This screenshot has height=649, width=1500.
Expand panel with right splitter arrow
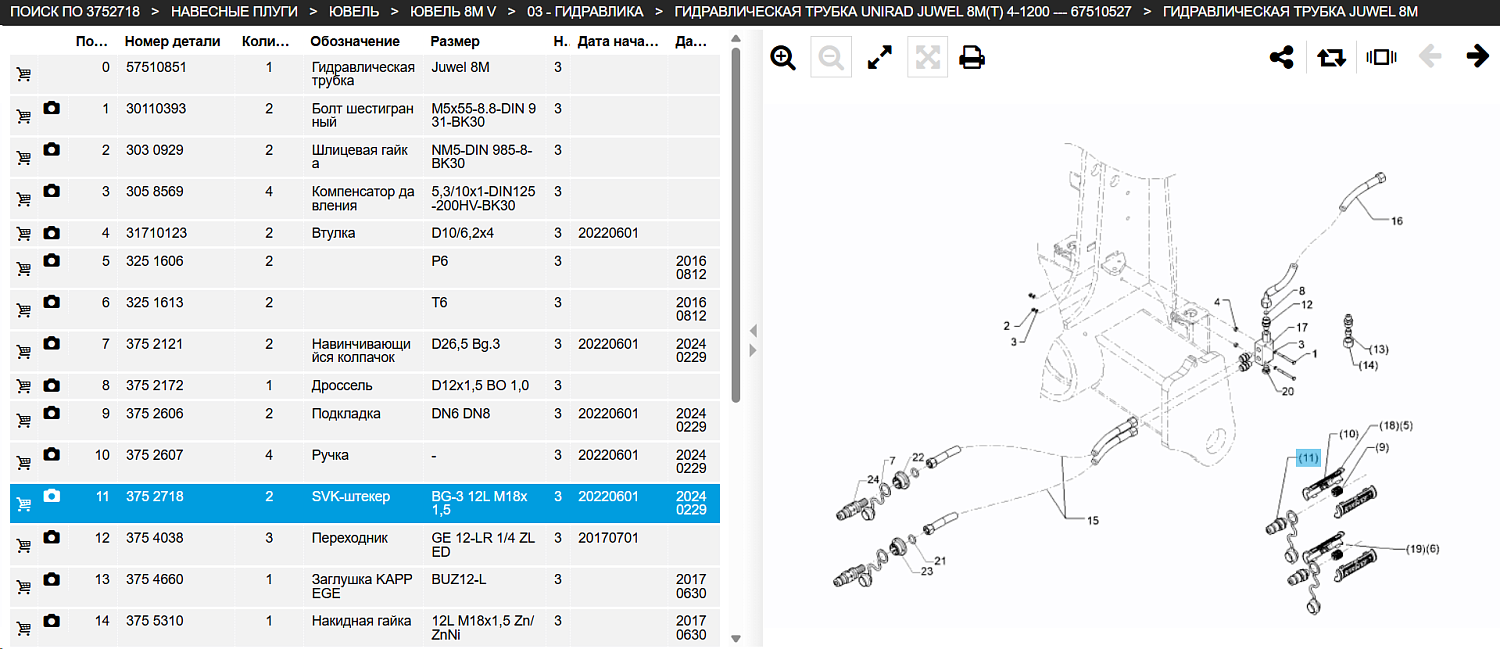(x=753, y=350)
